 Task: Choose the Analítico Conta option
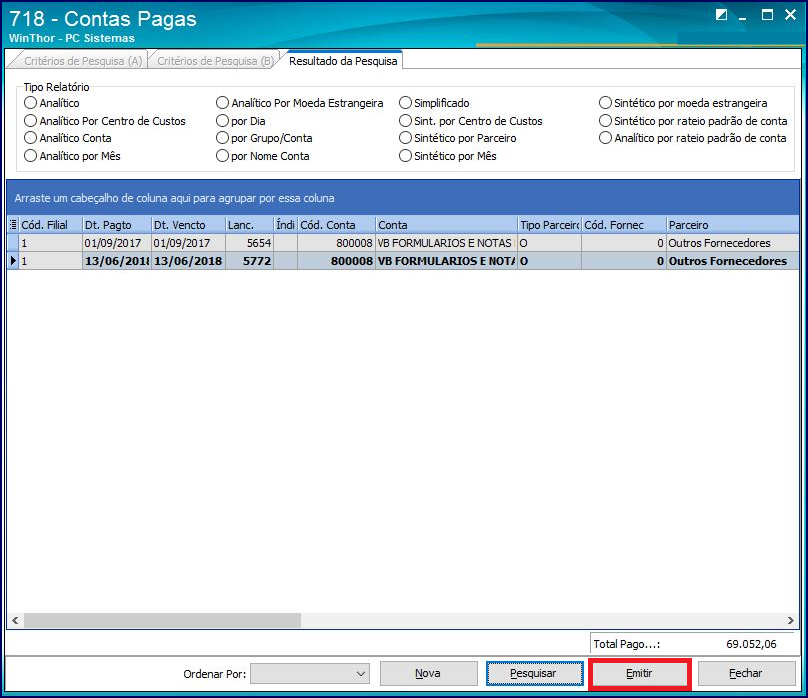[68, 138]
